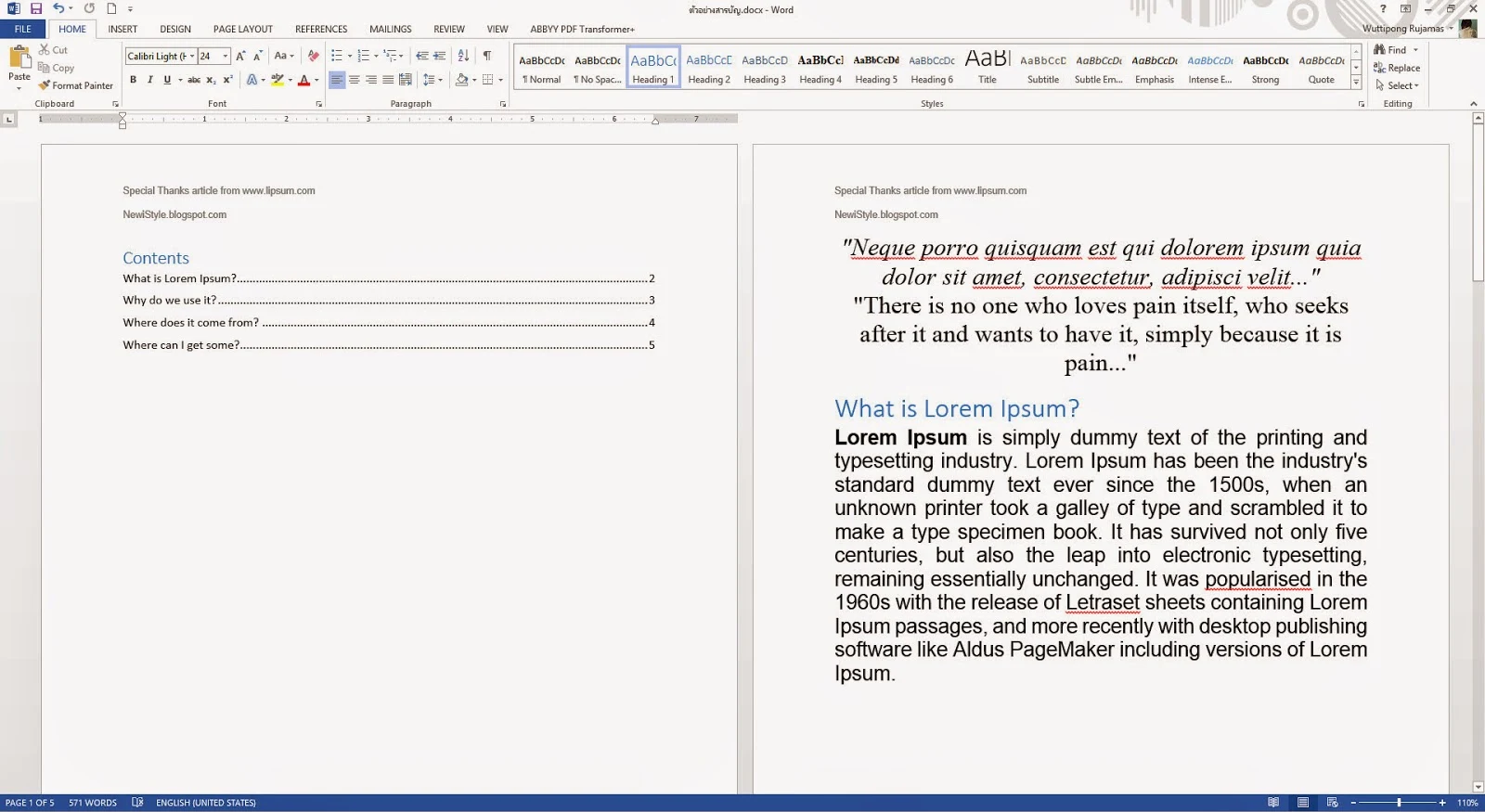Follow 'What is Lorem Ipsum?' contents entry
This screenshot has width=1485, height=812.
click(x=389, y=278)
